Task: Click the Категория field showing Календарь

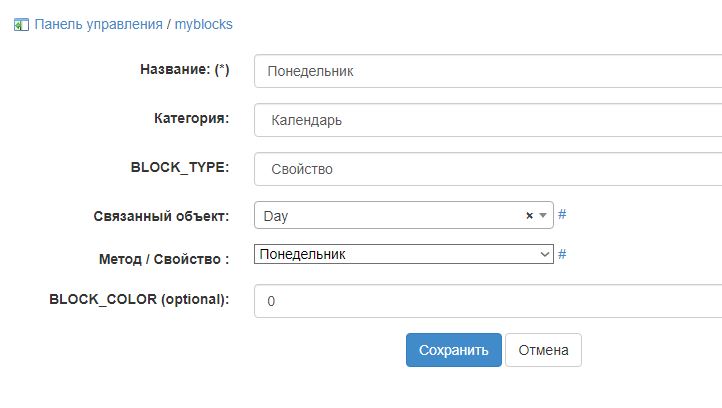Action: pyautogui.click(x=488, y=120)
